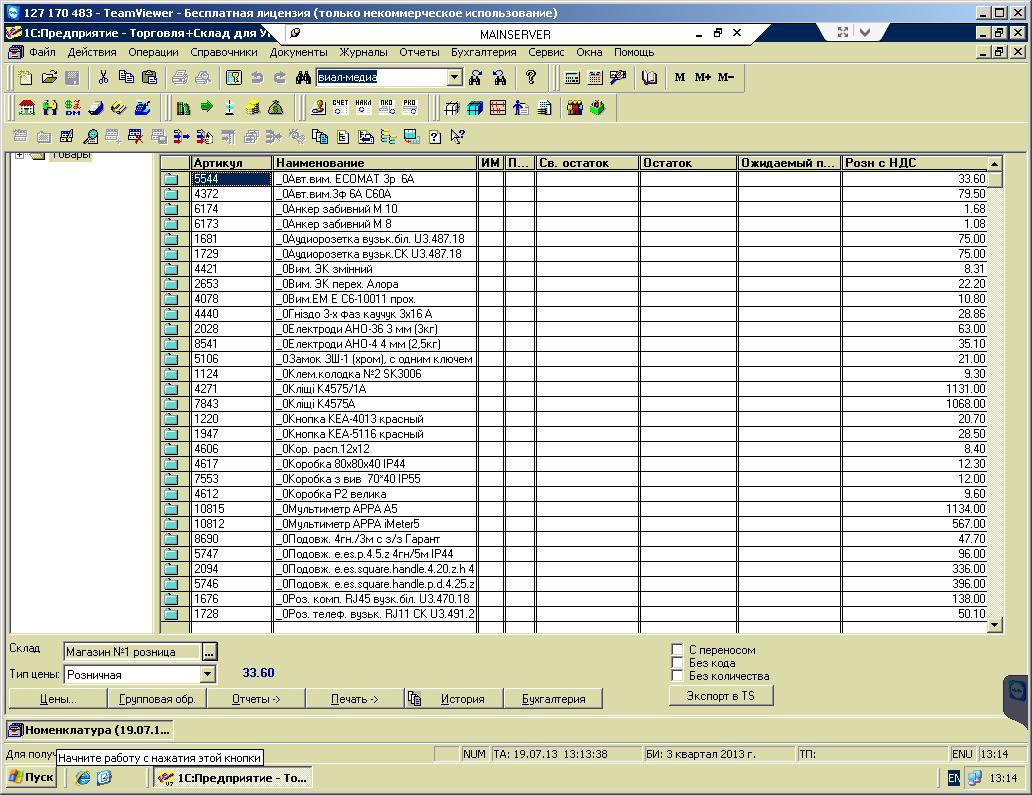The image size is (1032, 795).
Task: Click the scissors Cut icon
Action: click(x=103, y=78)
